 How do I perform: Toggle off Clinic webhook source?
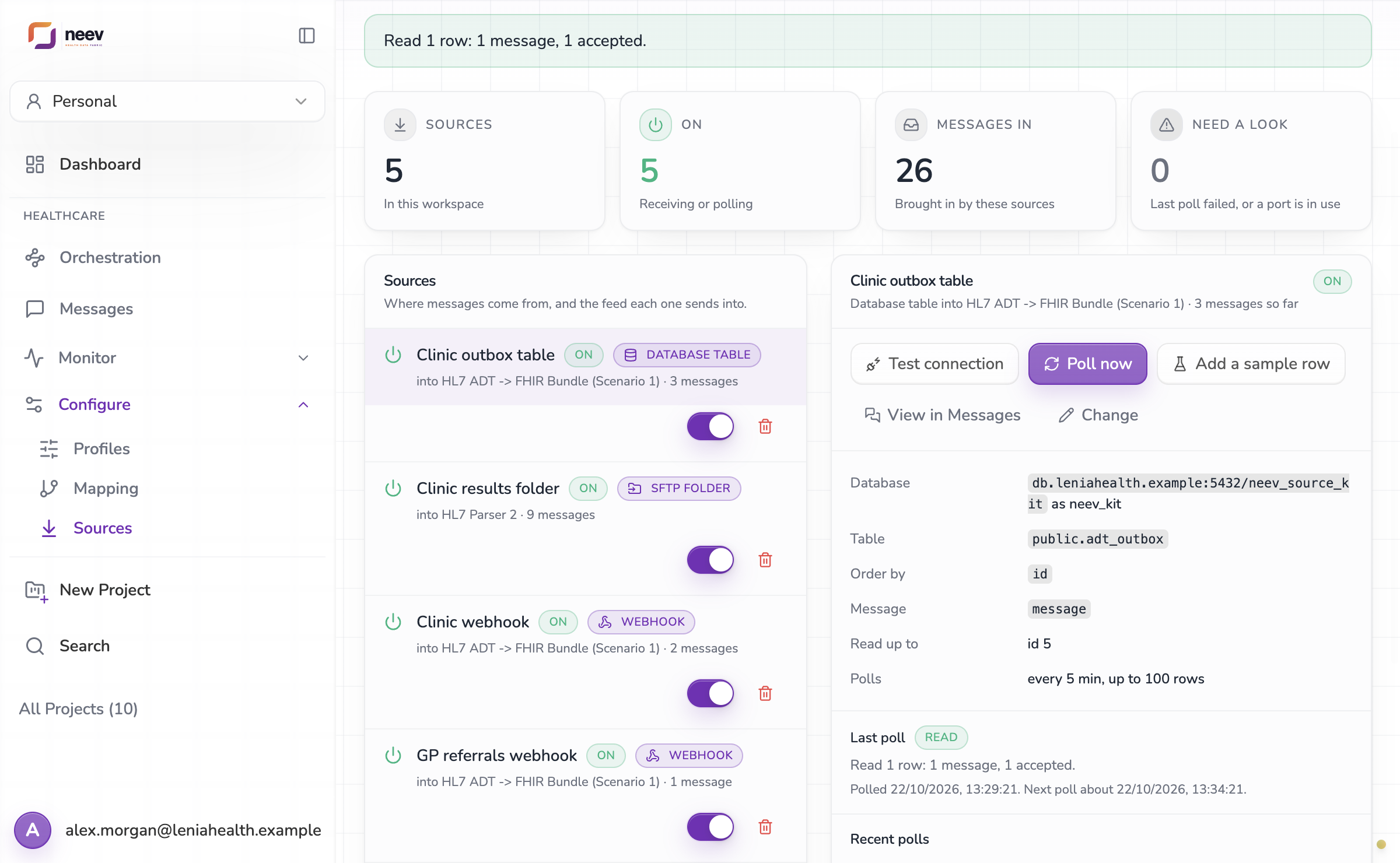[710, 693]
